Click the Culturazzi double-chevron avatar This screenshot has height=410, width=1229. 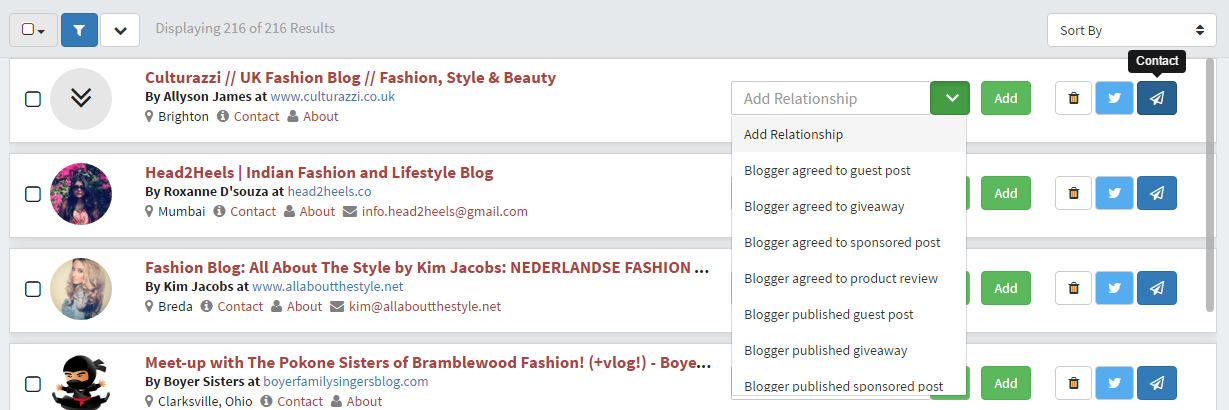[81, 99]
